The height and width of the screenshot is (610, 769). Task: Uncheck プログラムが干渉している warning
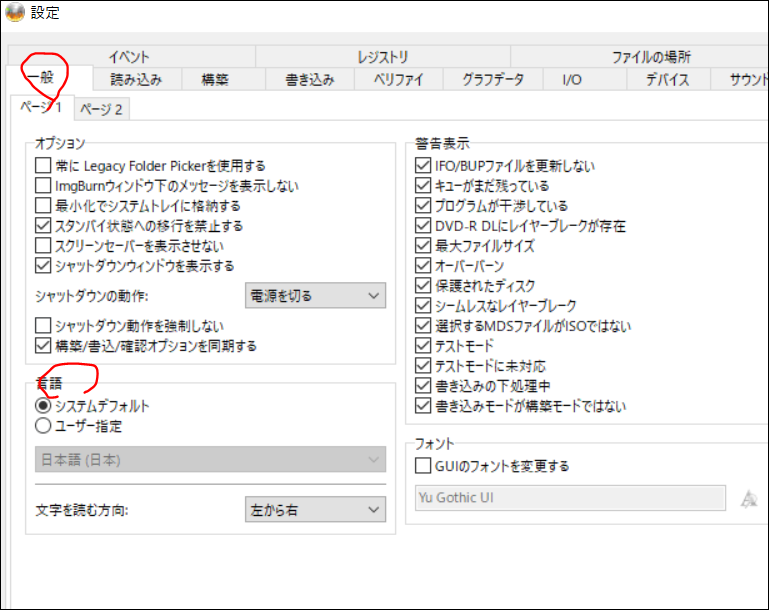423,206
